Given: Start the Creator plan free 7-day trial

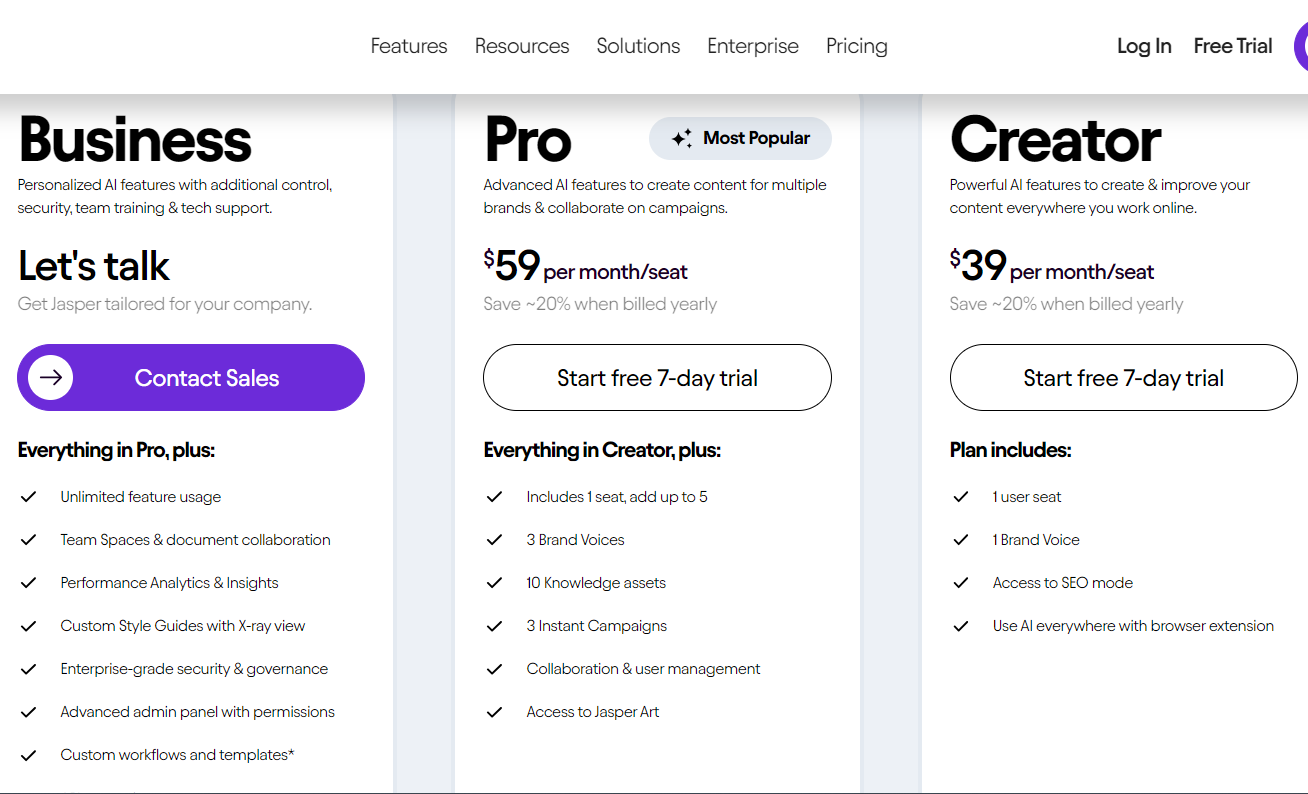Looking at the screenshot, I should pos(1123,378).
